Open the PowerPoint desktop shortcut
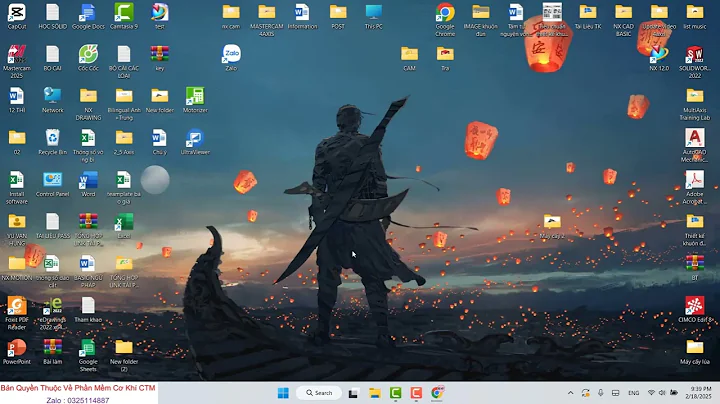This screenshot has width=720, height=404. coord(17,352)
